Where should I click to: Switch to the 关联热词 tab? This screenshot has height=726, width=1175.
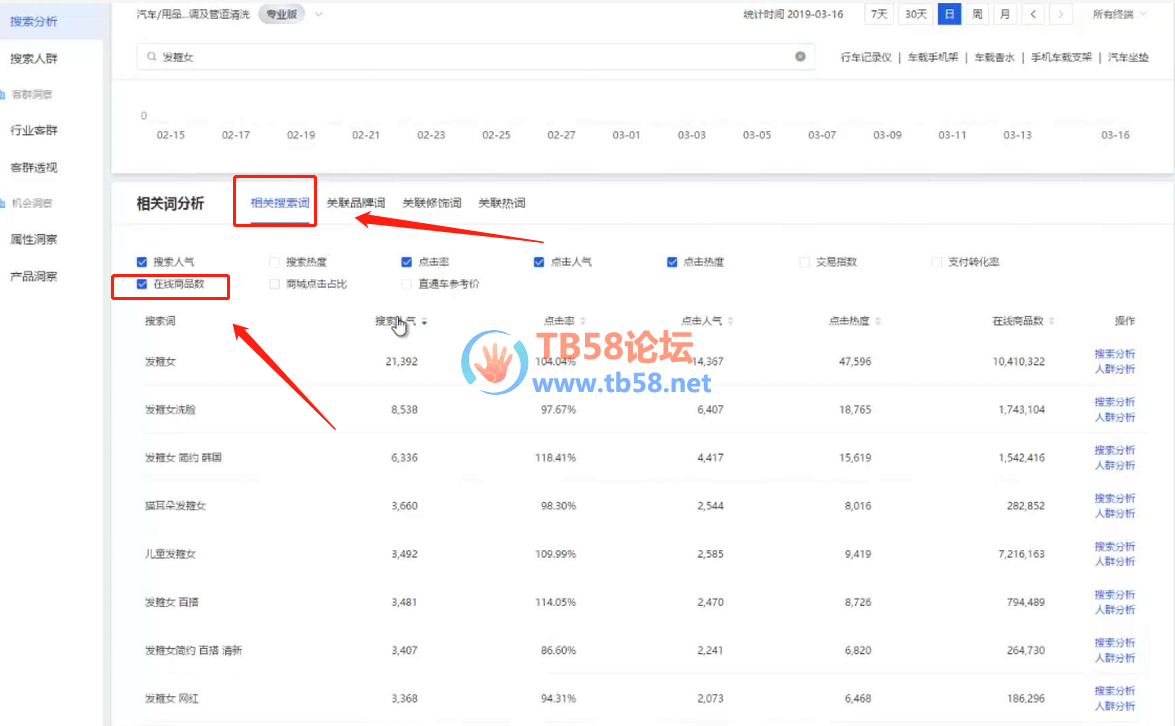[x=501, y=203]
